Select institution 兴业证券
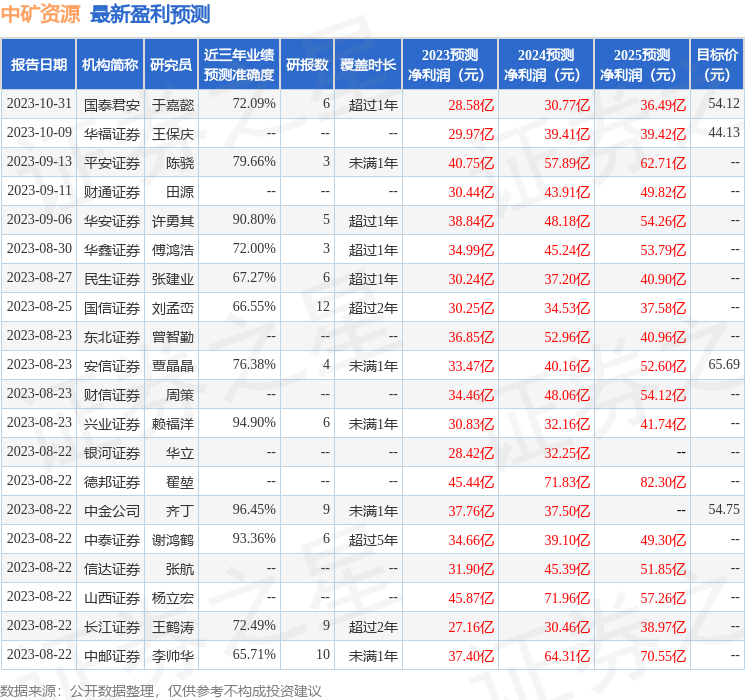This screenshot has width=745, height=700. (112, 423)
